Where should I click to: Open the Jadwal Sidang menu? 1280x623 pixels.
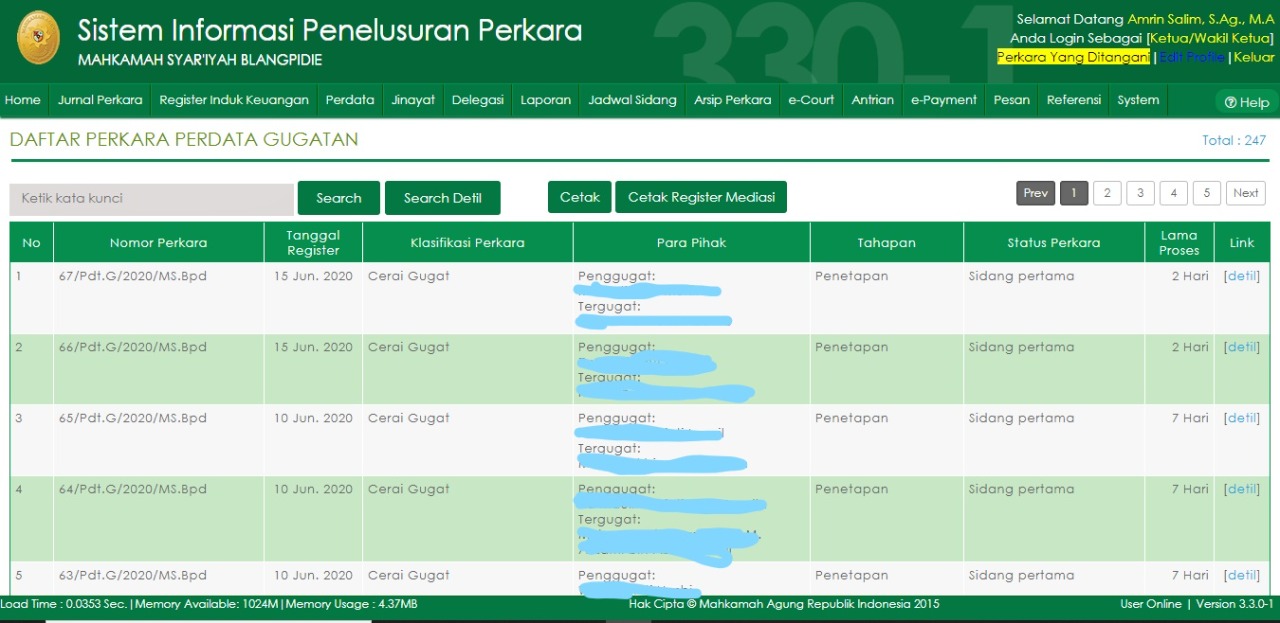click(x=632, y=100)
